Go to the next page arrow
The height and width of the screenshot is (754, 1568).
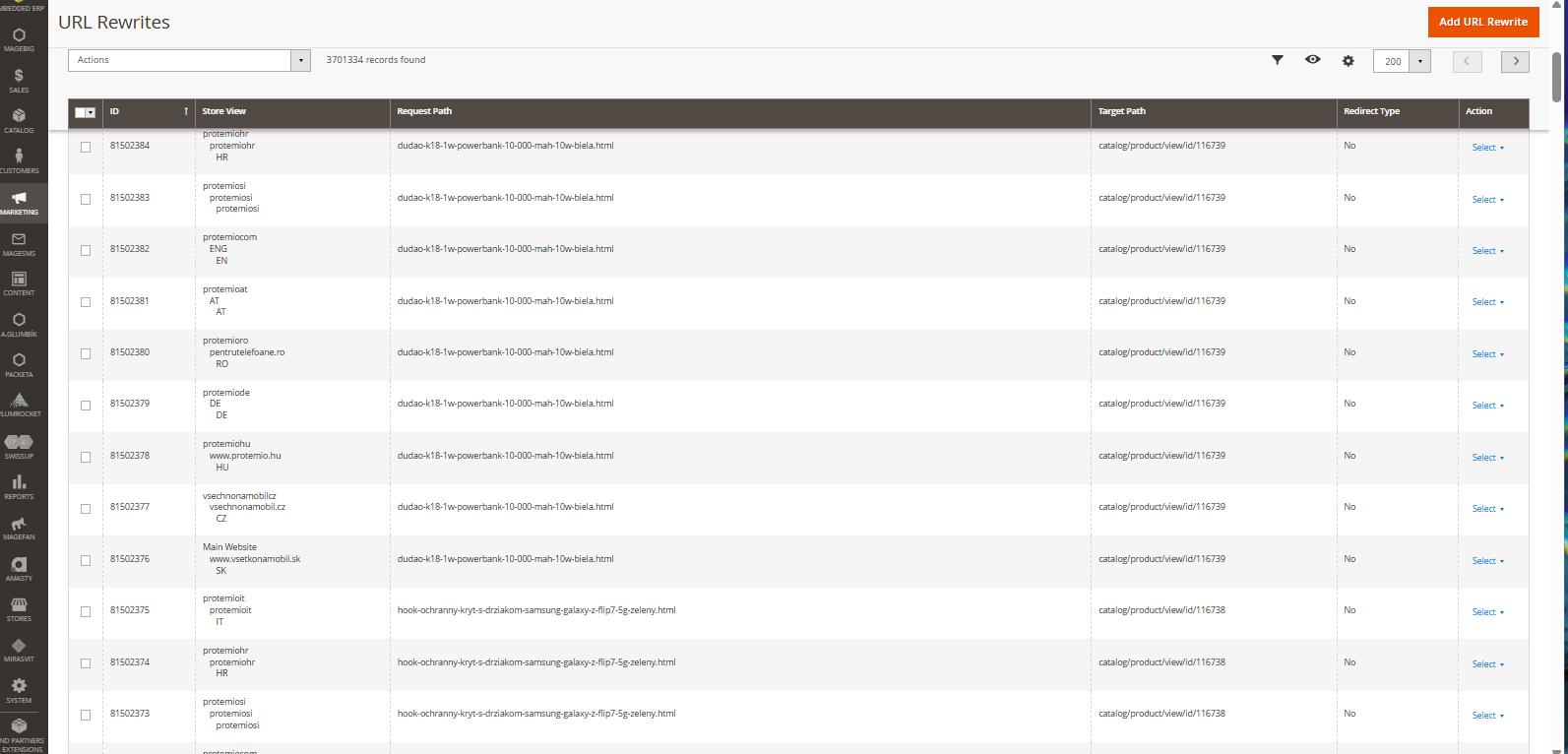tap(1515, 61)
